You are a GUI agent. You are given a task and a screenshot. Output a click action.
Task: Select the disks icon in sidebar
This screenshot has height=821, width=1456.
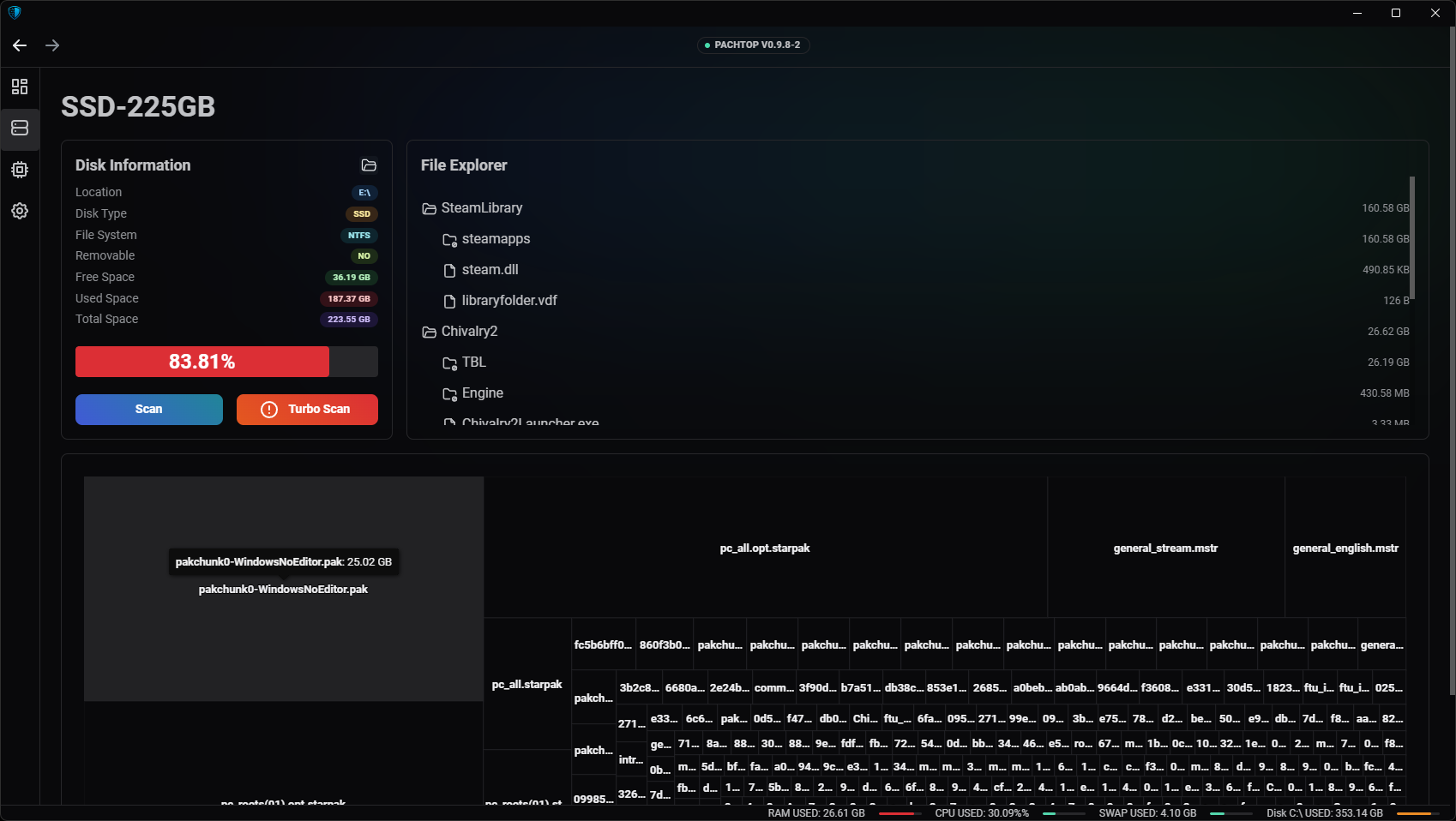tap(20, 129)
